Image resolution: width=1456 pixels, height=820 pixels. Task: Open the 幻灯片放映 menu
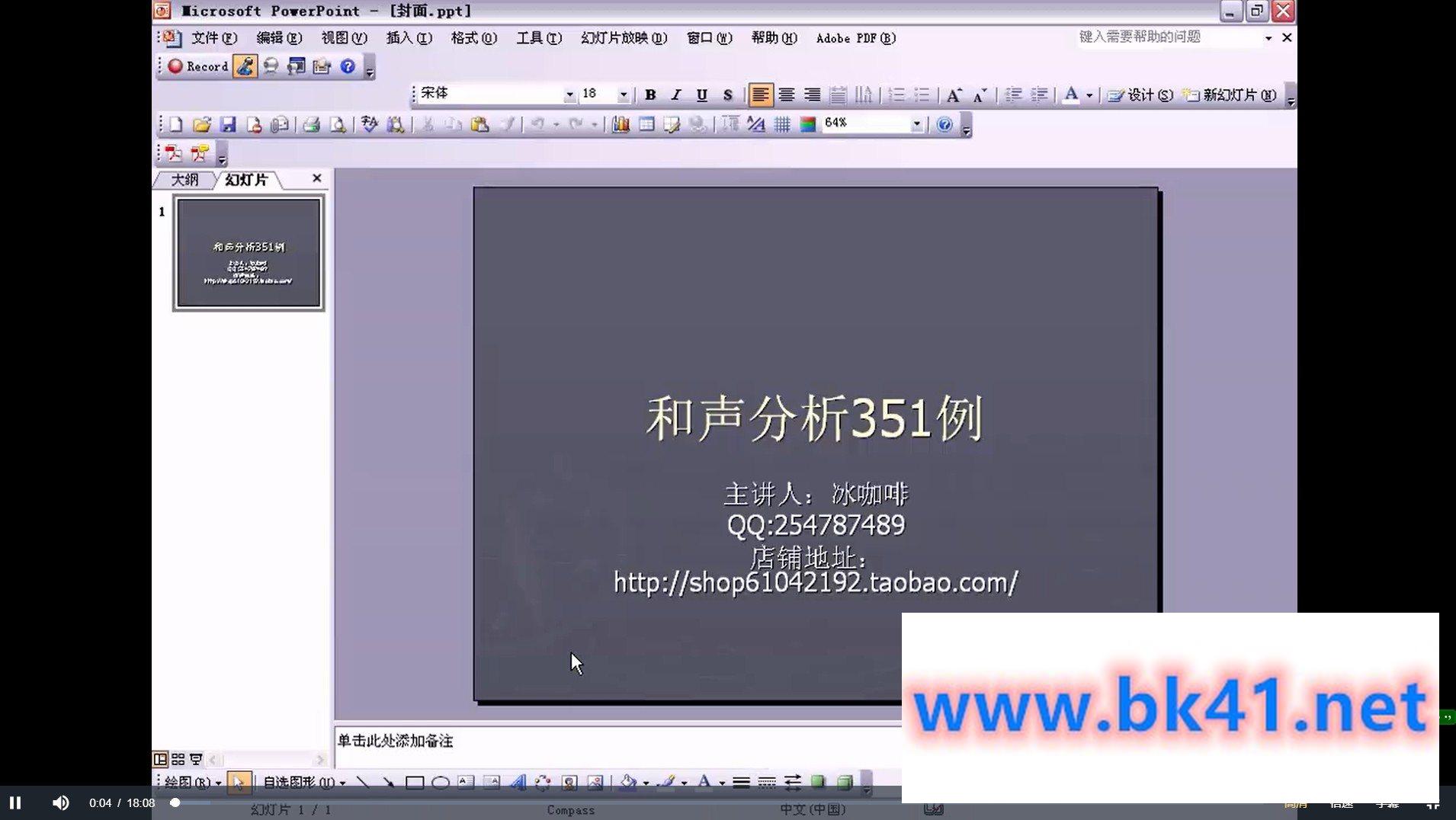[x=624, y=38]
